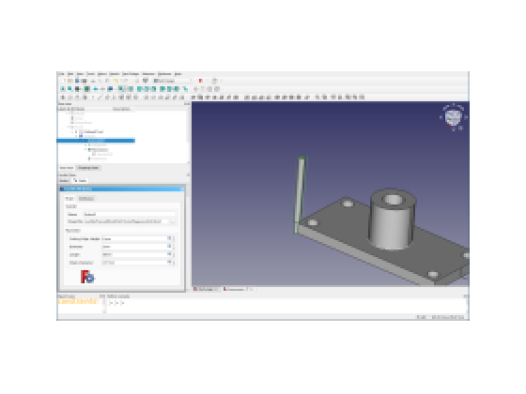The image size is (526, 394).
Task: Click the stepper arrows beside the second parameter field
Action: [x=174, y=246]
